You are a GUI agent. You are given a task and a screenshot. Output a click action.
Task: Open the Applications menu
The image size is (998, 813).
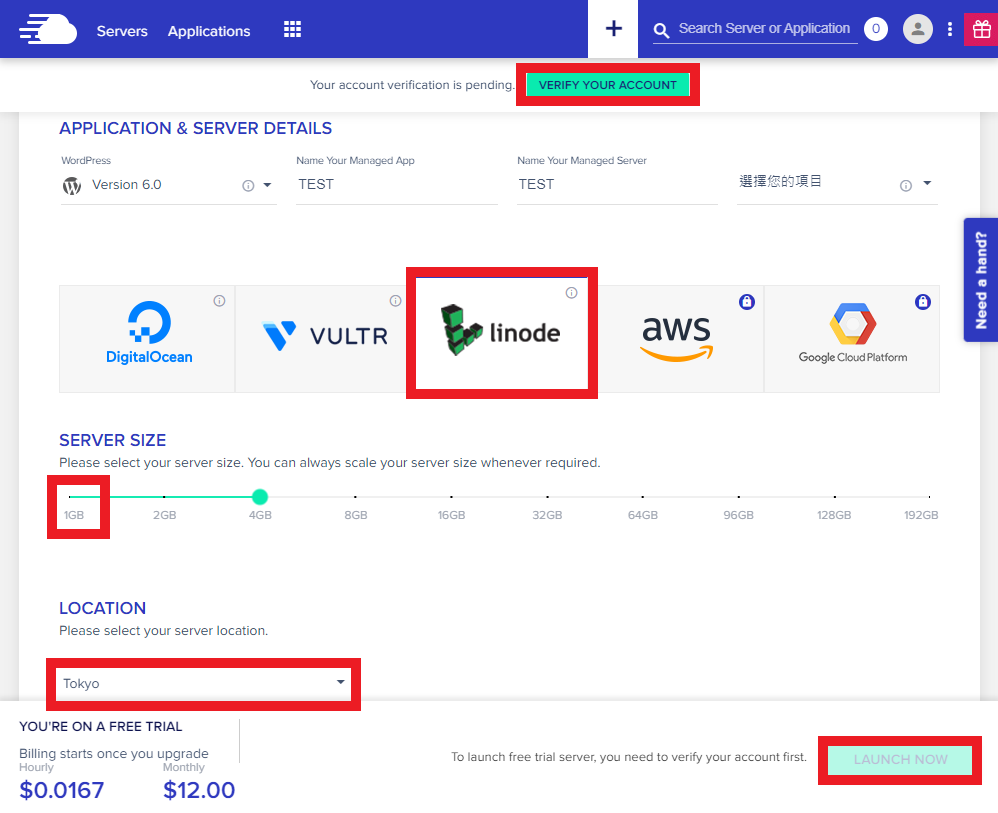(x=209, y=31)
